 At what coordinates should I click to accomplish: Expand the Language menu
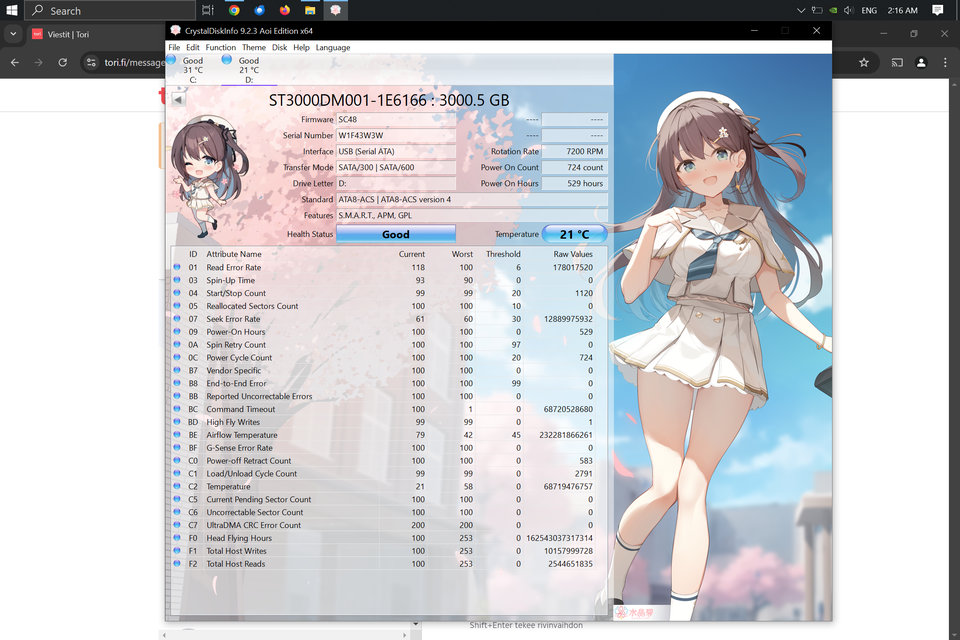point(333,47)
